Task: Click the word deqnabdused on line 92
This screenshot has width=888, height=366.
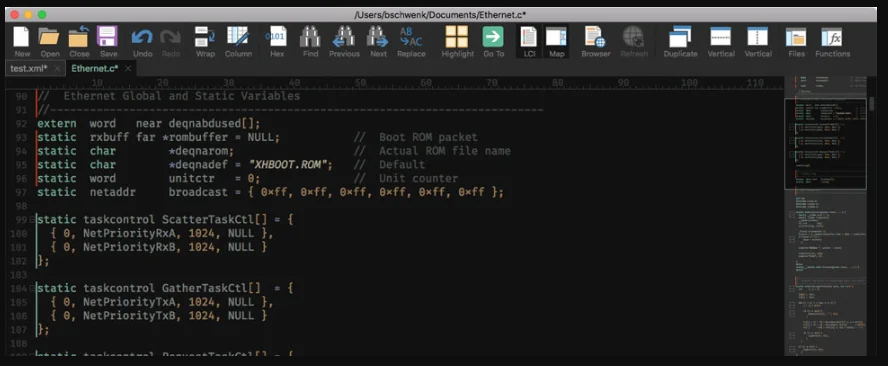Action: [x=205, y=124]
